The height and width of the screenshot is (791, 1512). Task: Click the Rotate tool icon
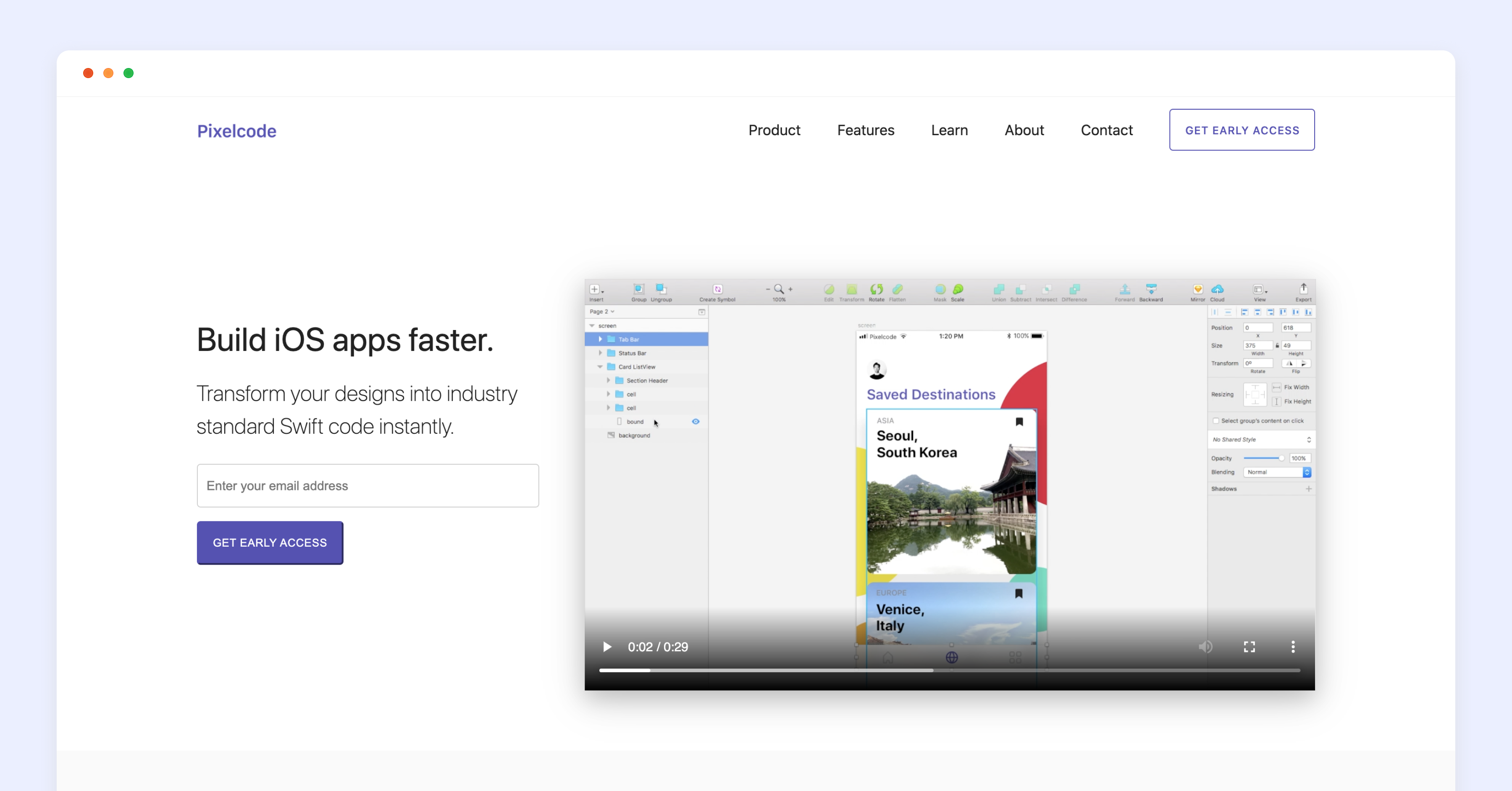tap(876, 289)
